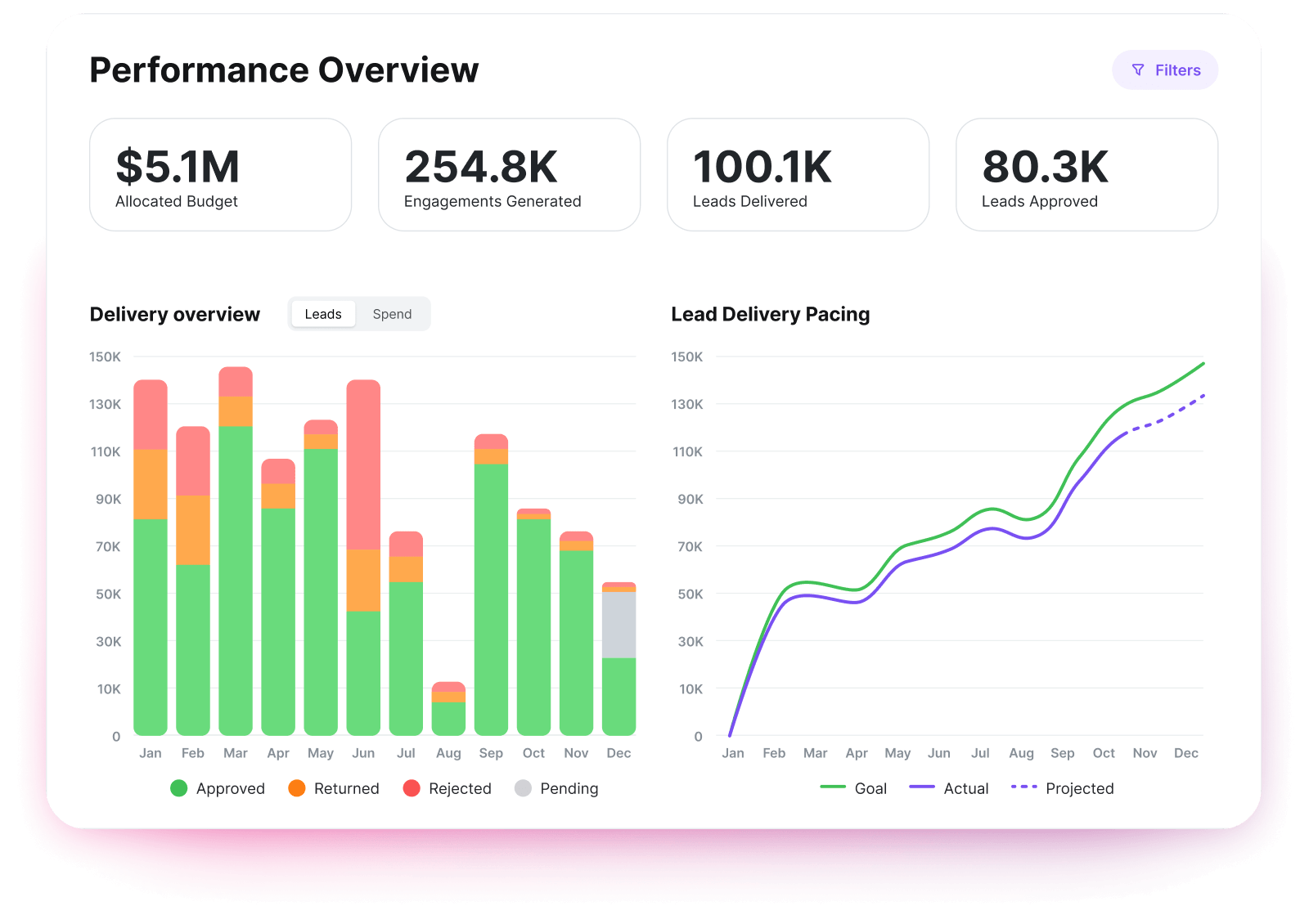This screenshot has height=924, width=1309.
Task: Click 'Oct' label under Delivery overview bars
Action: [x=533, y=753]
